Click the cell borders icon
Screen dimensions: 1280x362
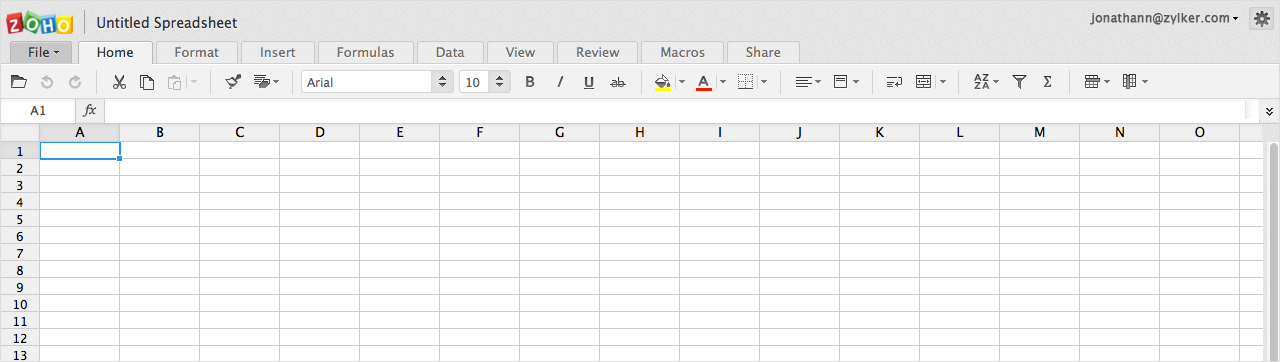745,82
